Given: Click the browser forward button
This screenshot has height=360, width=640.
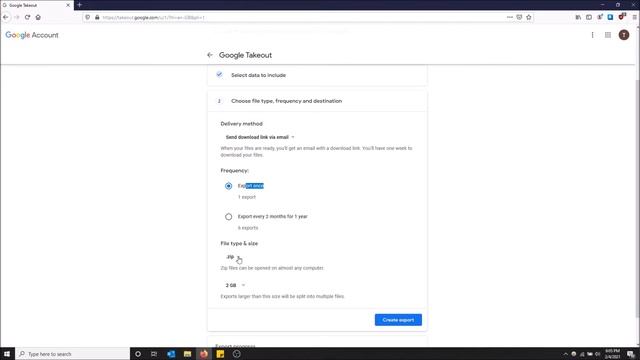Looking at the screenshot, I should point(17,17).
